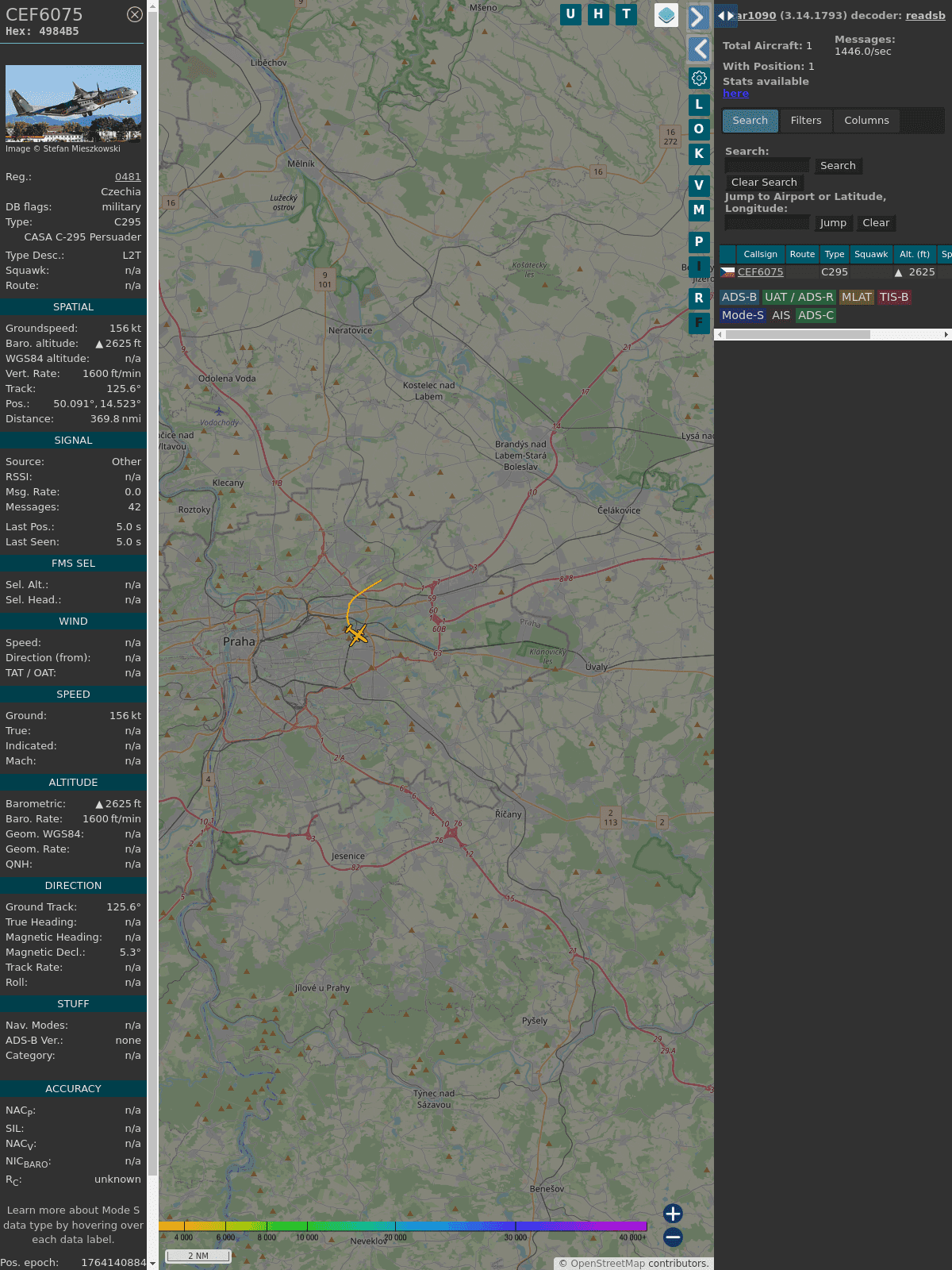Click the Baro. altitude 2625 ft value
Viewport: 952px width, 1270px height.
118,344
